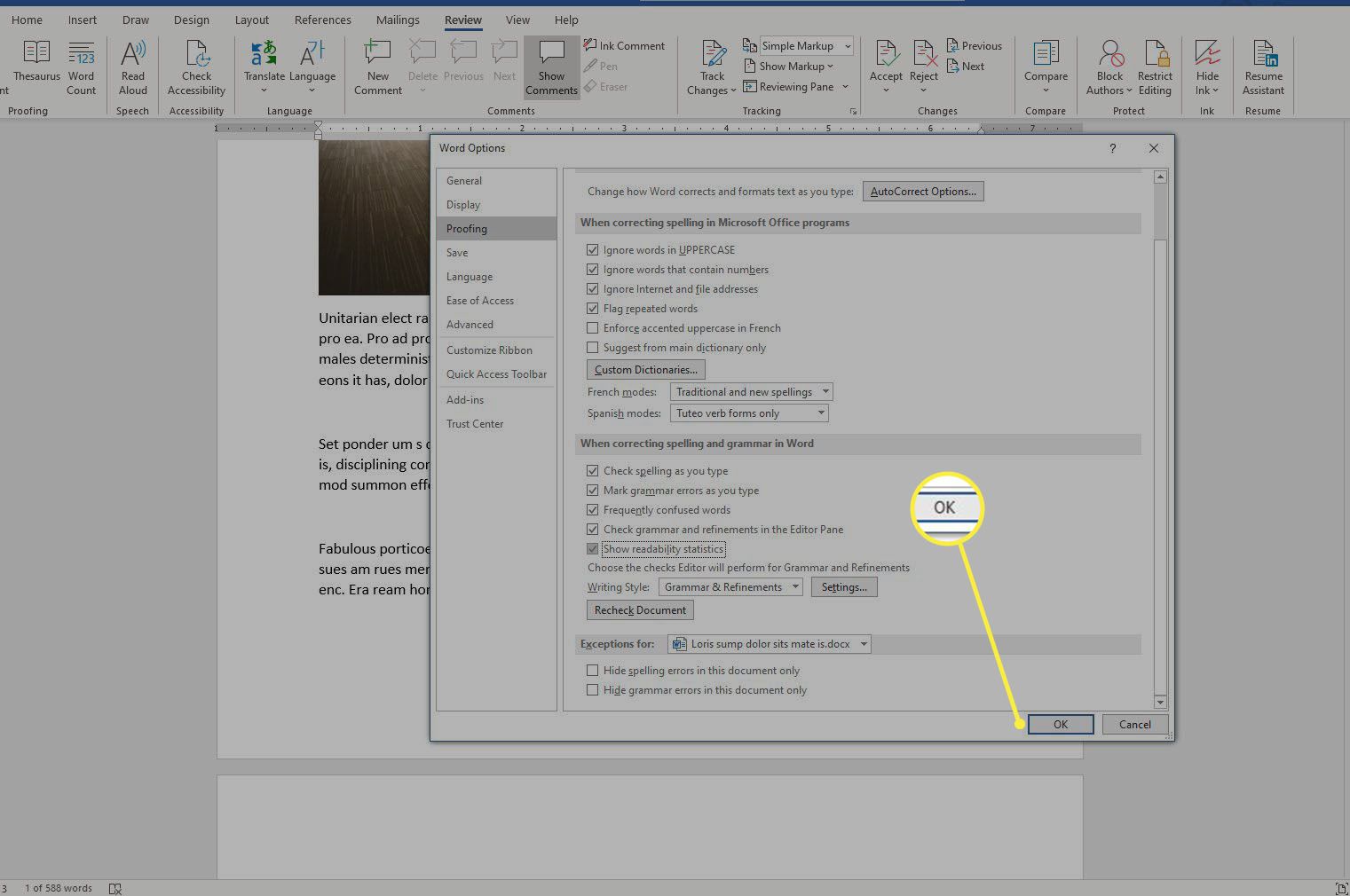
Task: Toggle Show readability statistics checkbox
Action: (x=592, y=549)
